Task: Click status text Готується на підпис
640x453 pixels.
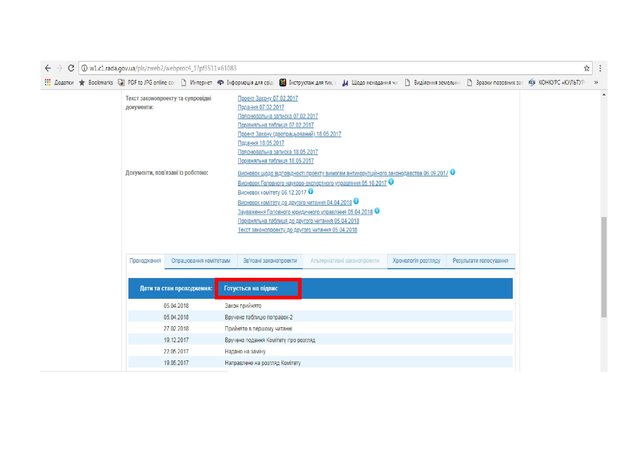Action: click(251, 289)
